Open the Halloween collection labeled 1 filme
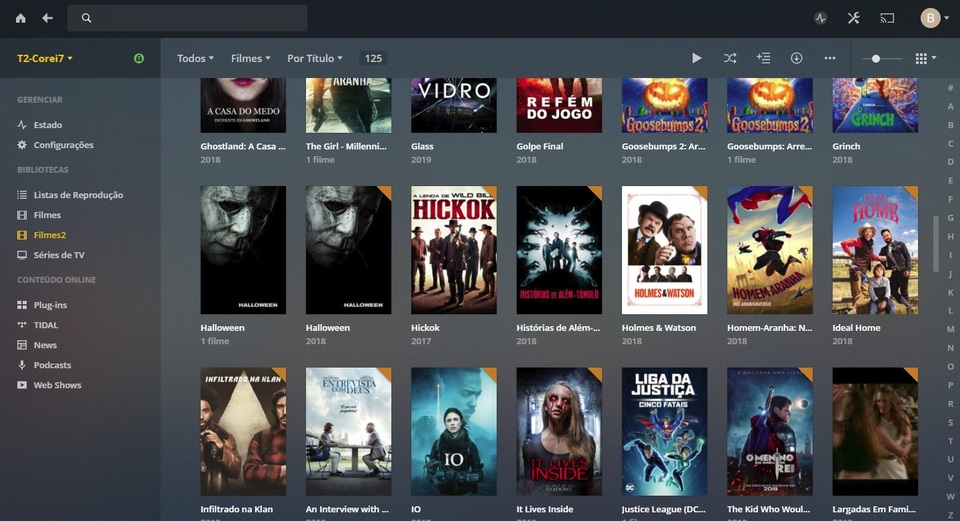This screenshot has width=960, height=521. coord(243,250)
